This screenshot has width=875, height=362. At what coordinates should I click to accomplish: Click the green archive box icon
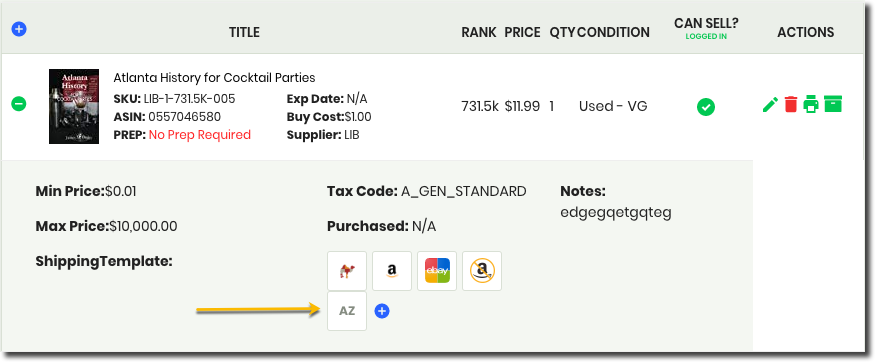[x=833, y=104]
